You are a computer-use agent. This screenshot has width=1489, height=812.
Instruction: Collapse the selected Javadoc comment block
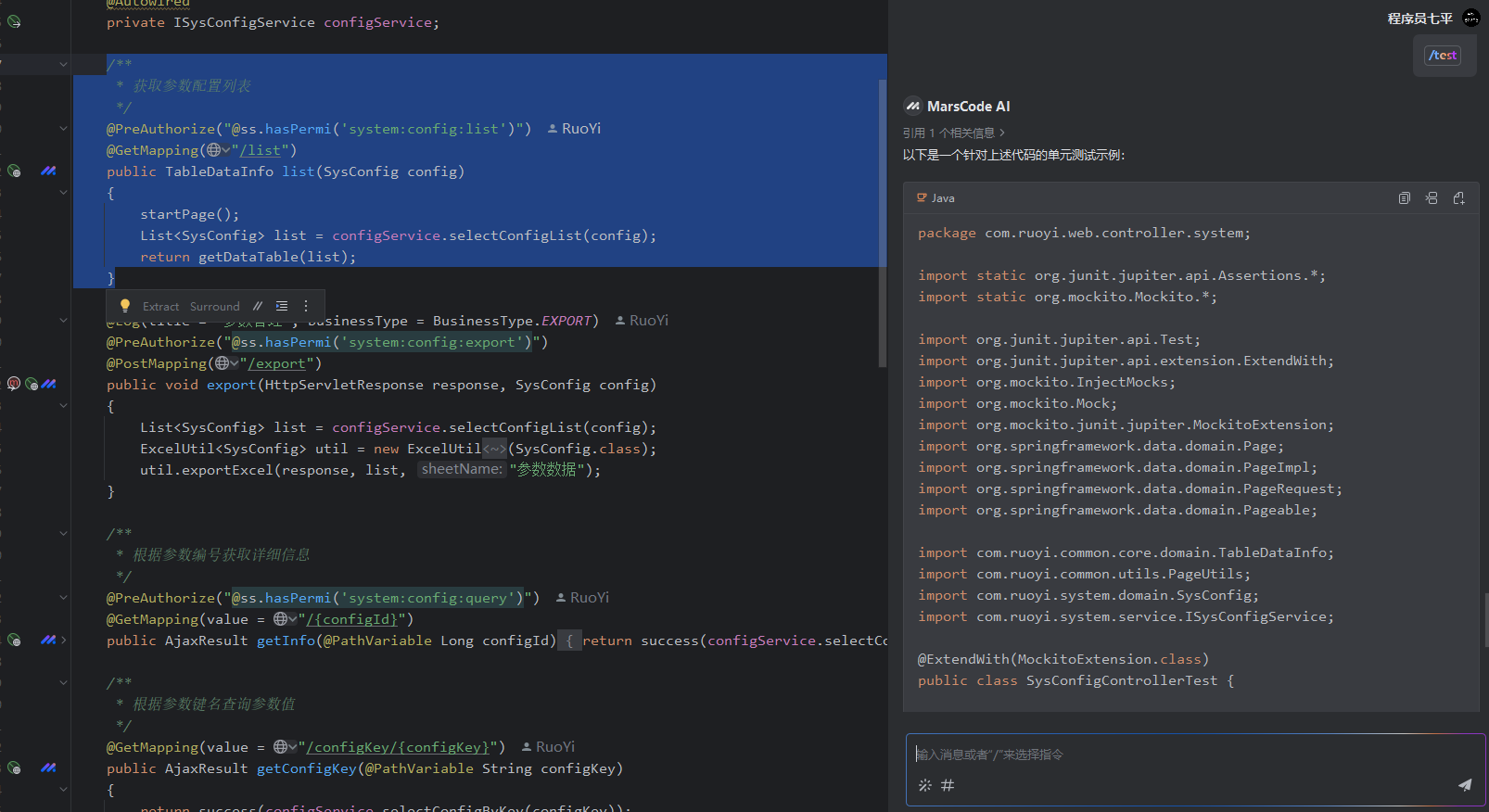[x=63, y=64]
